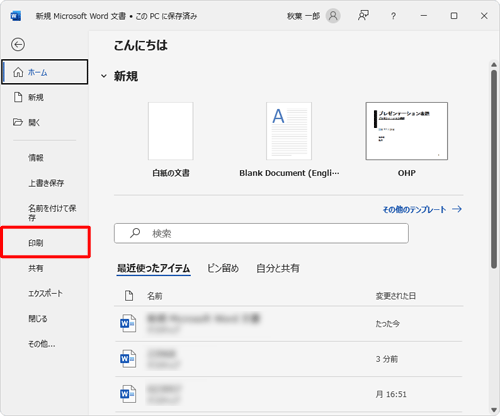Switch to 最近使ったアイテム tab
The image size is (500, 416).
pos(153,268)
